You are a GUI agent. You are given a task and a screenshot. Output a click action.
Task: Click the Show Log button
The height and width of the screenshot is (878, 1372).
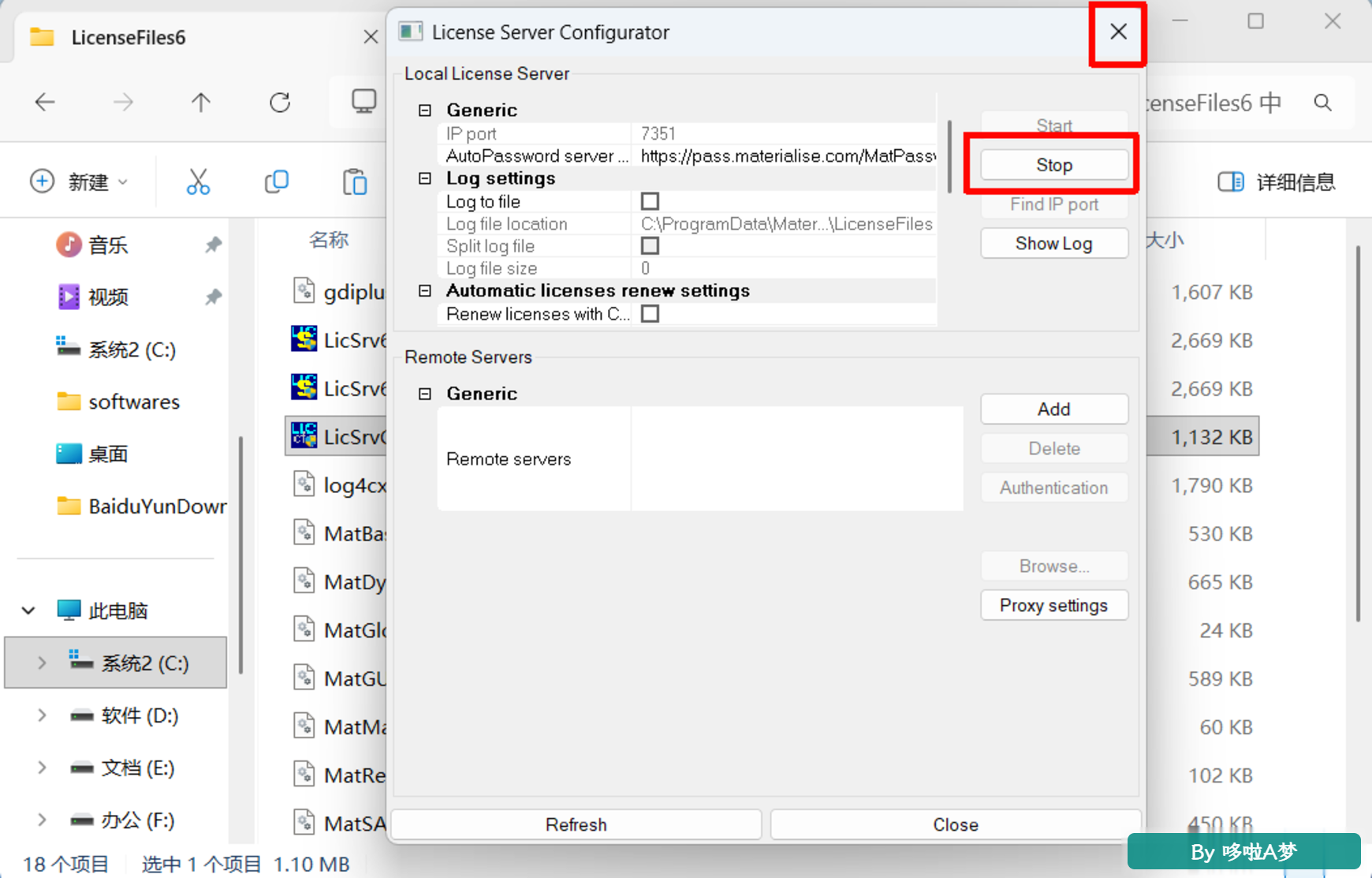[1054, 244]
